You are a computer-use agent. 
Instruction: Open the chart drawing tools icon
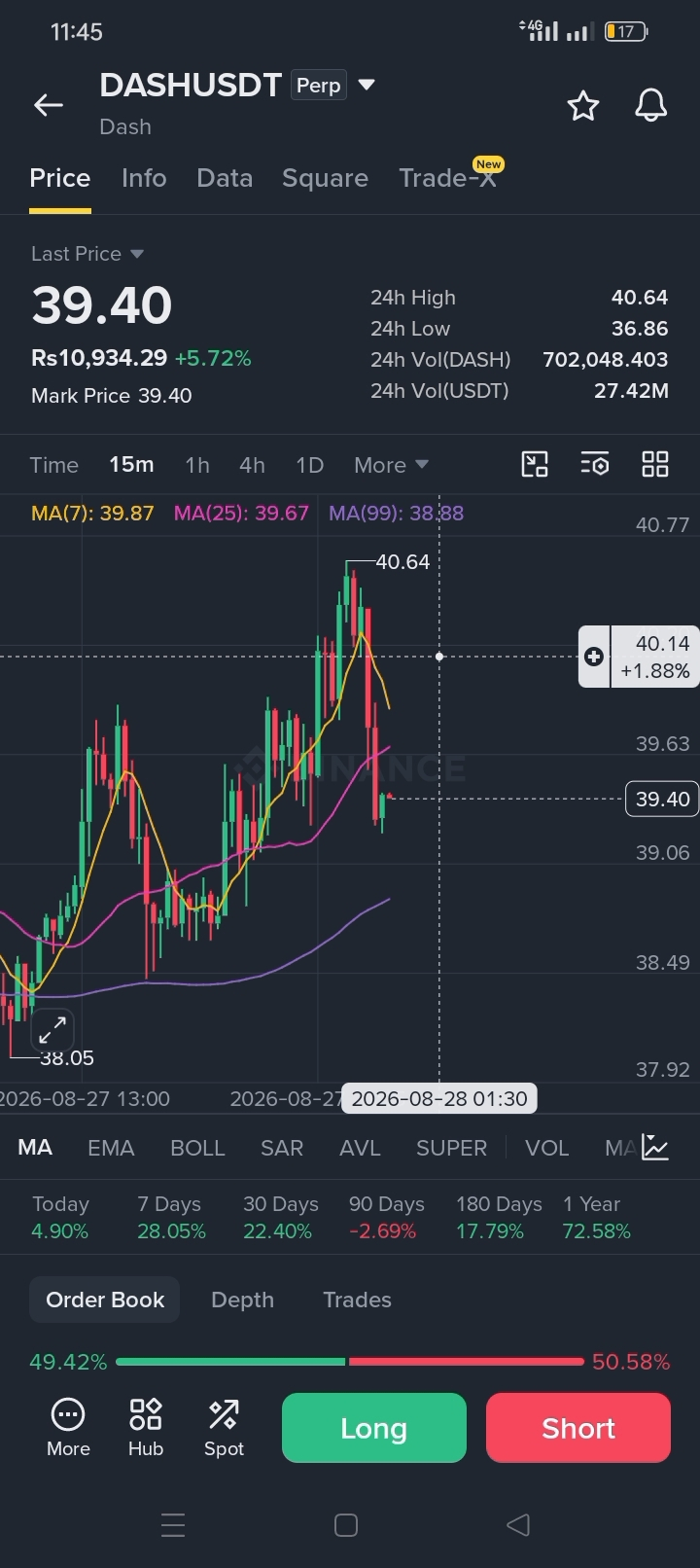535,464
